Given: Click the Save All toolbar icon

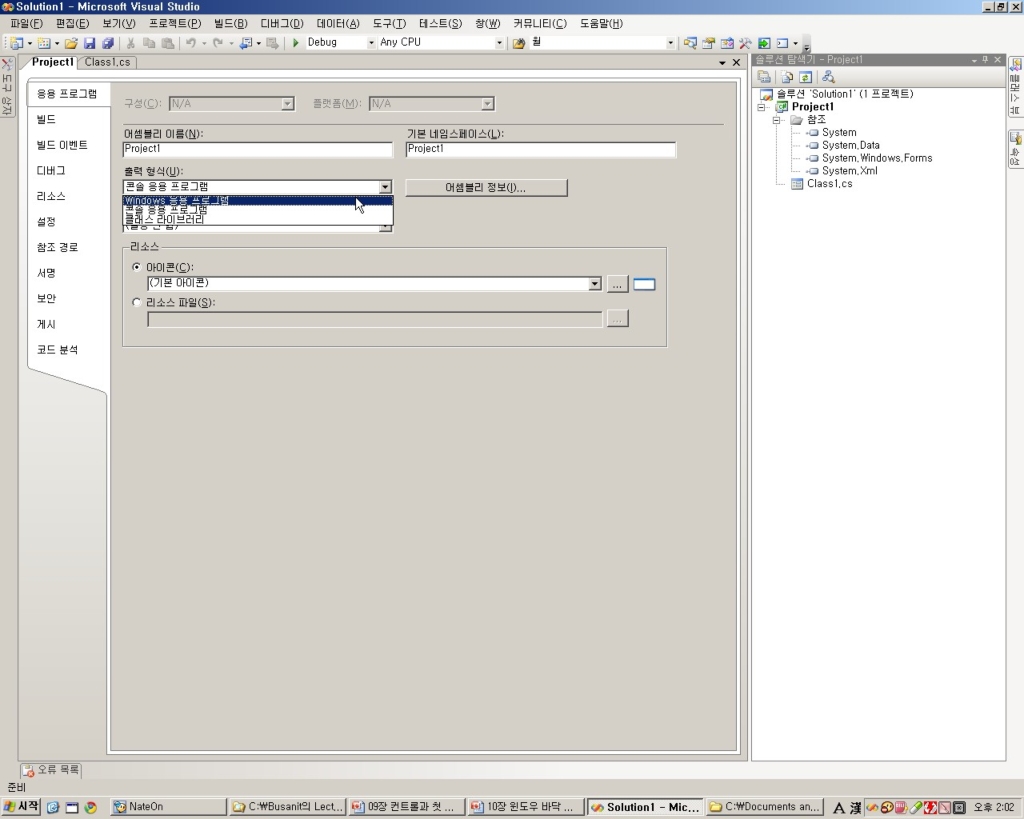Looking at the screenshot, I should click(x=108, y=43).
